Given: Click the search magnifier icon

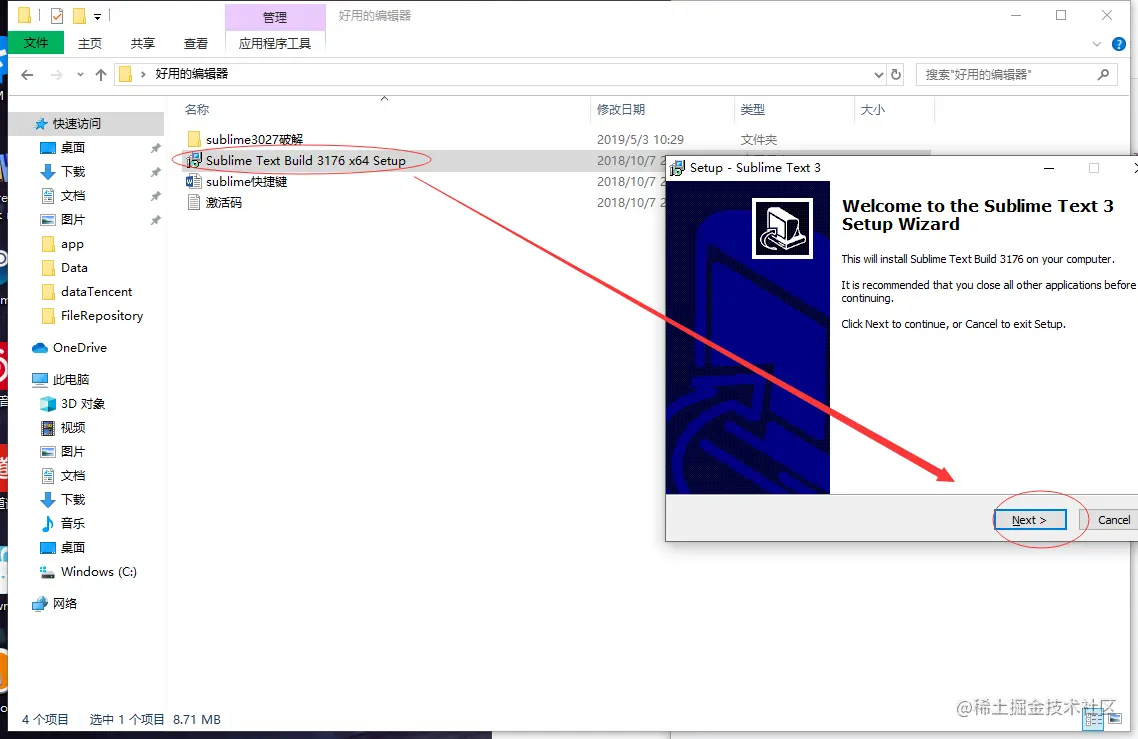Looking at the screenshot, I should [1103, 74].
